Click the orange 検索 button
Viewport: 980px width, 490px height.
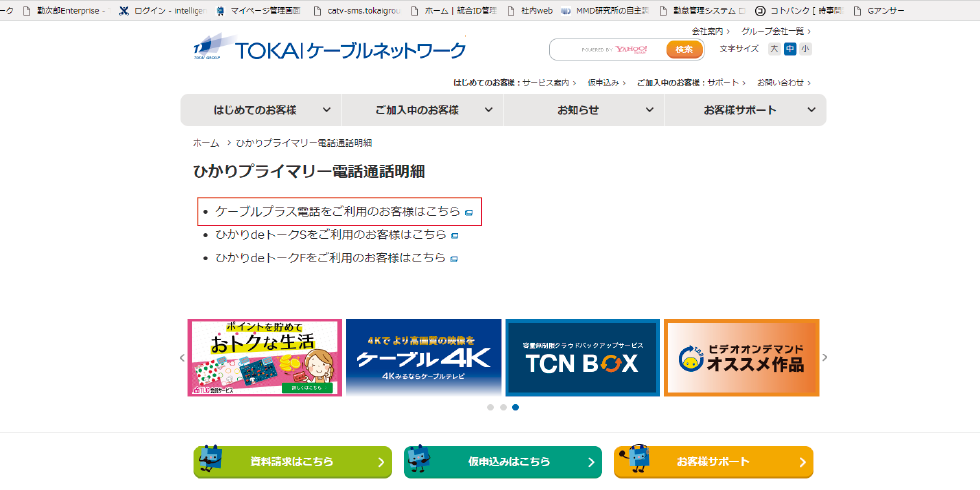point(684,49)
